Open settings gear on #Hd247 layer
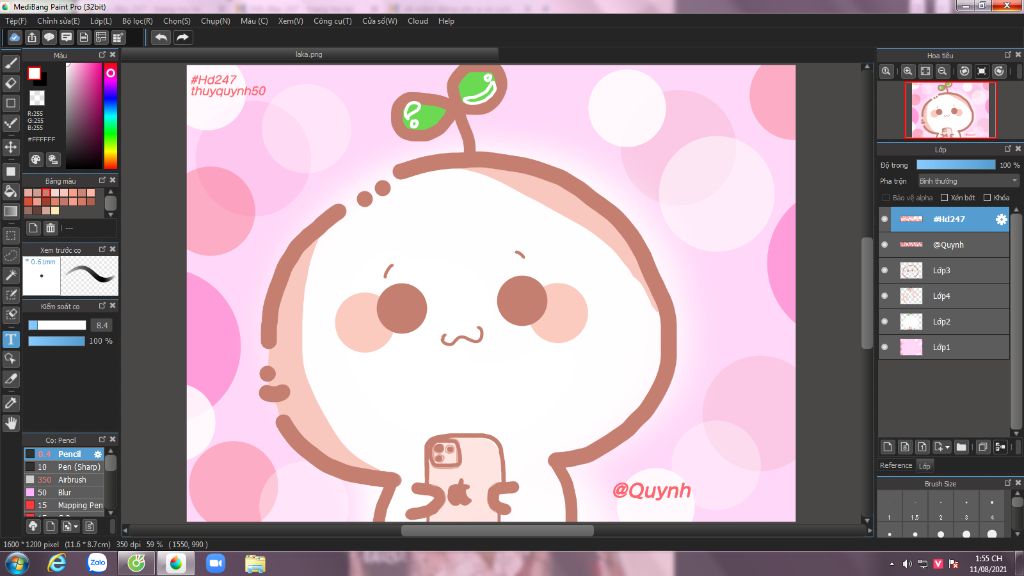The image size is (1024, 576). 1001,219
